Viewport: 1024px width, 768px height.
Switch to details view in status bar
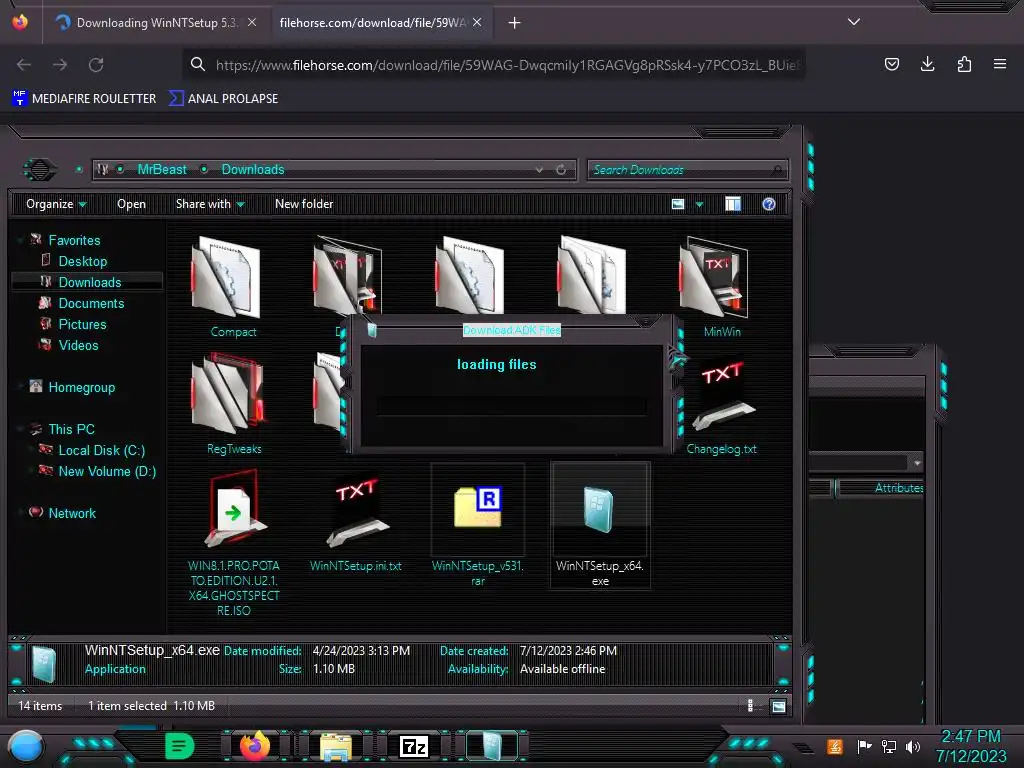[750, 706]
